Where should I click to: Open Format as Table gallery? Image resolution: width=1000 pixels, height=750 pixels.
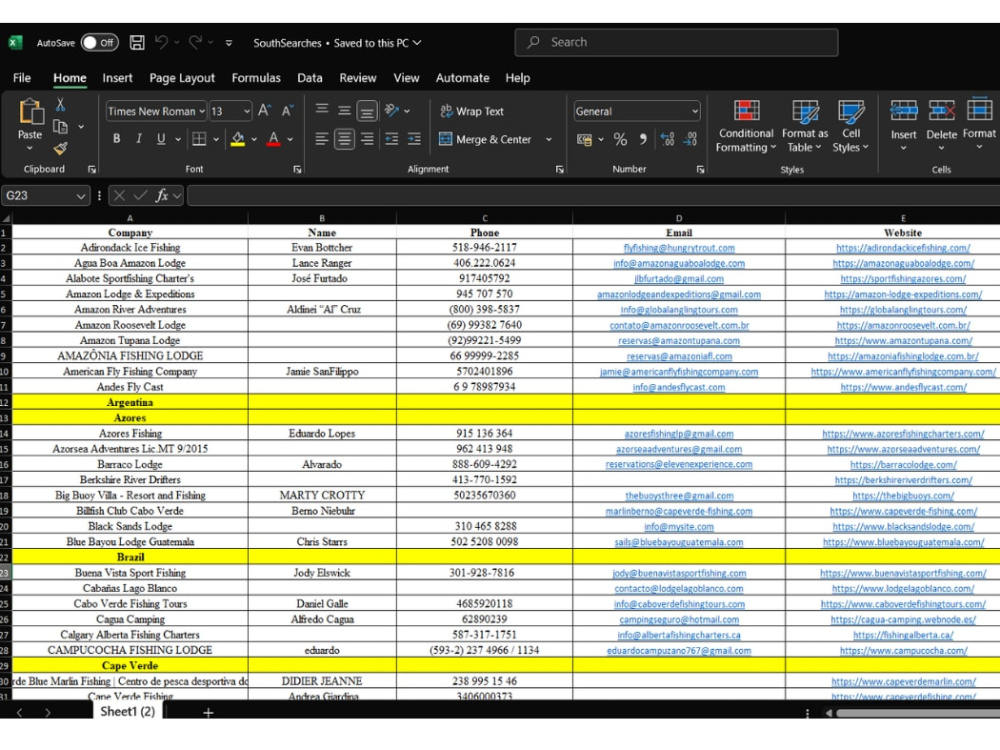click(805, 127)
